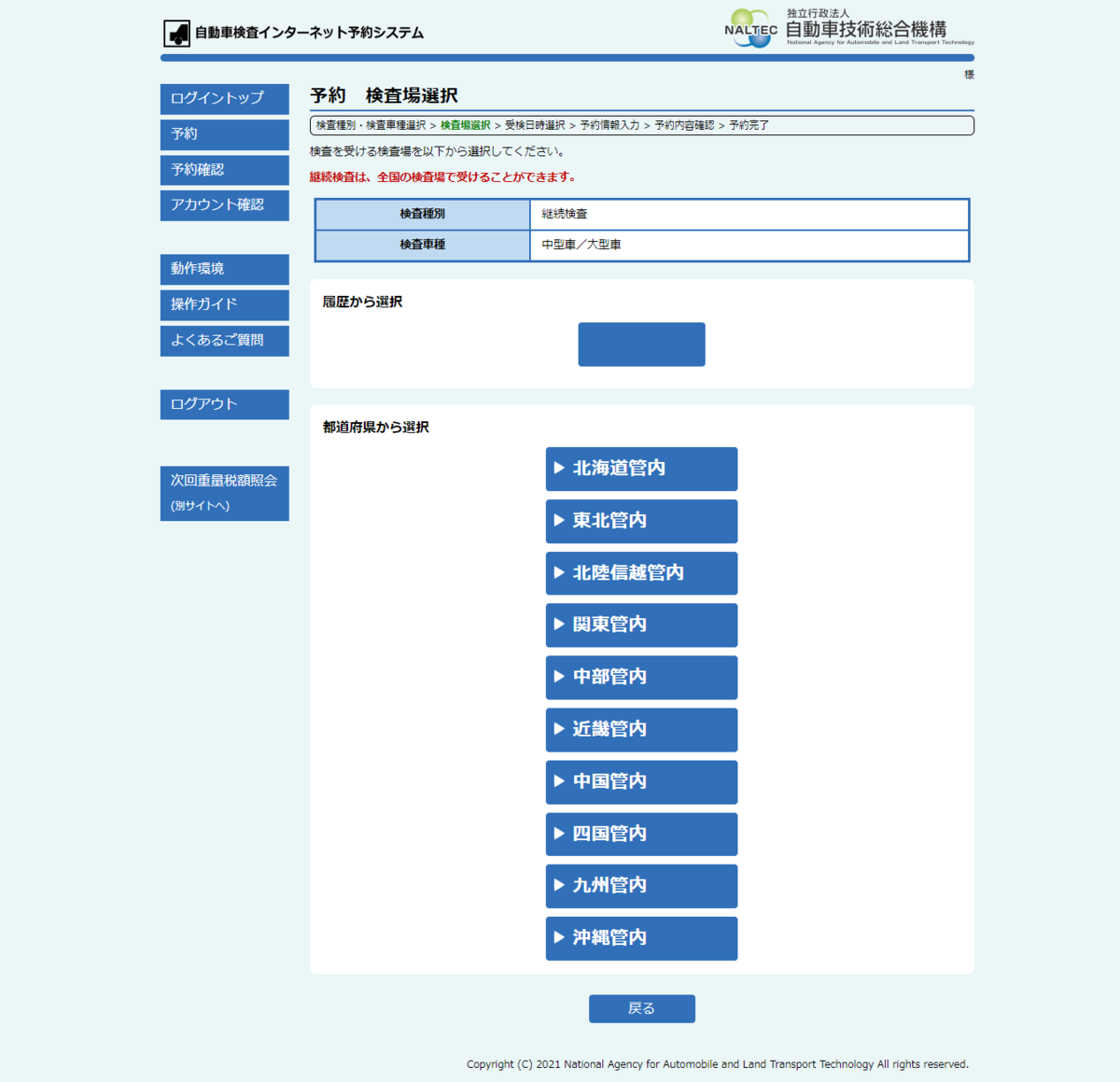Expand 関東管内 region
This screenshot has width=1120, height=1082.
pos(641,625)
